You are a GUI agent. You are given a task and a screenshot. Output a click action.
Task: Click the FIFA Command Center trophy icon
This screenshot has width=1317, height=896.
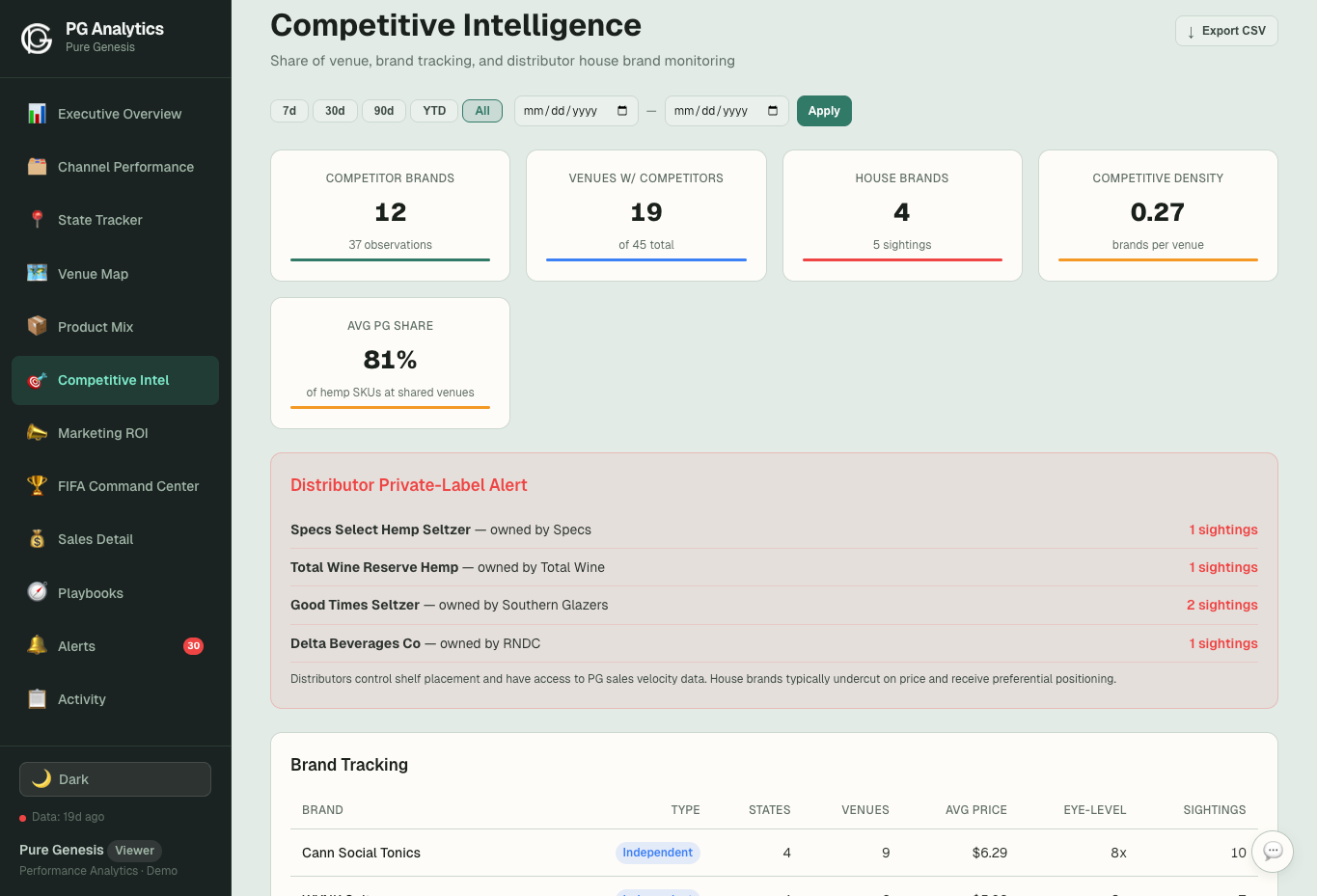pyautogui.click(x=35, y=485)
